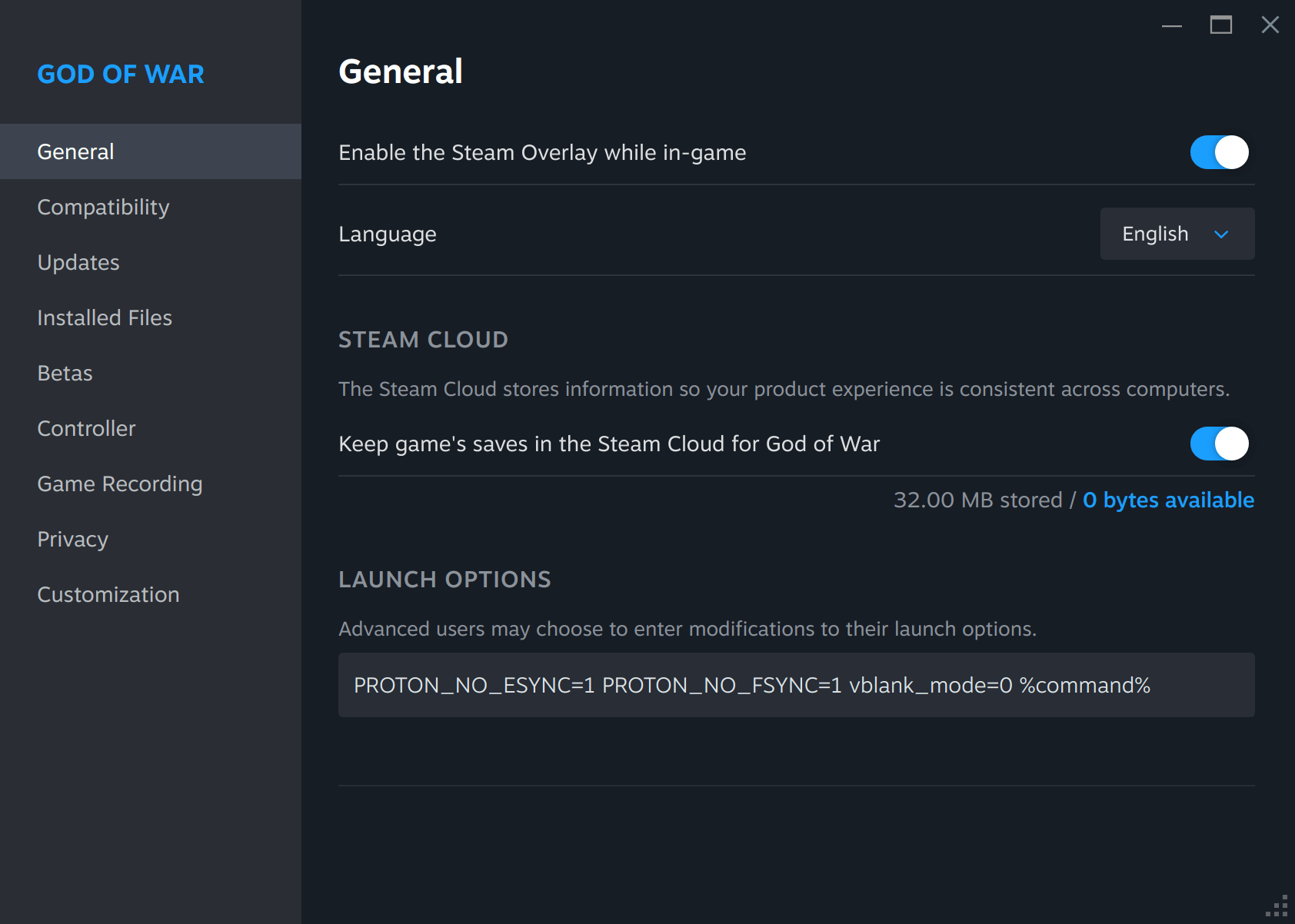1295x924 pixels.
Task: Minimize the properties window
Action: click(x=1172, y=25)
